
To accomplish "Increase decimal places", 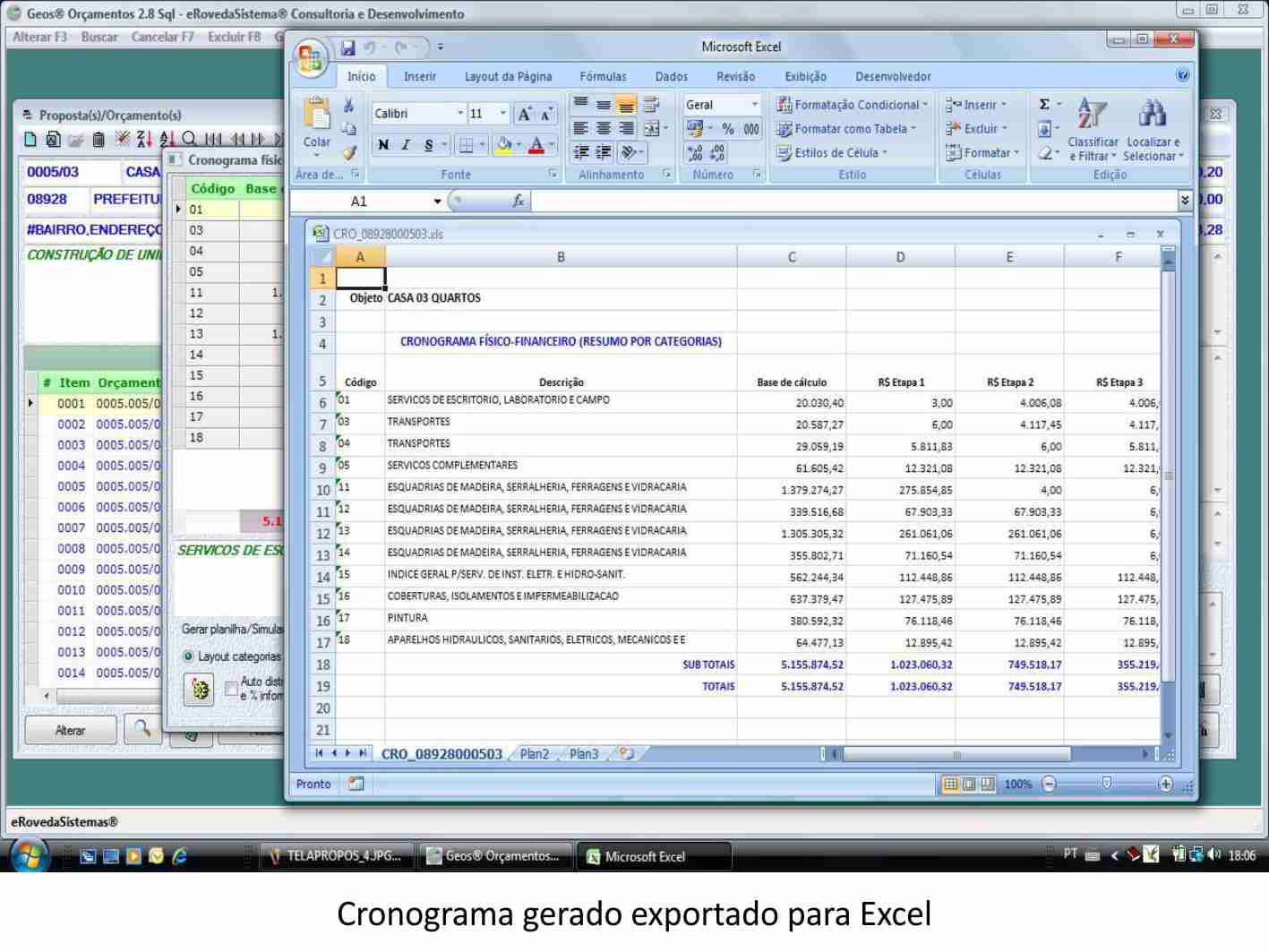I will 695,154.
